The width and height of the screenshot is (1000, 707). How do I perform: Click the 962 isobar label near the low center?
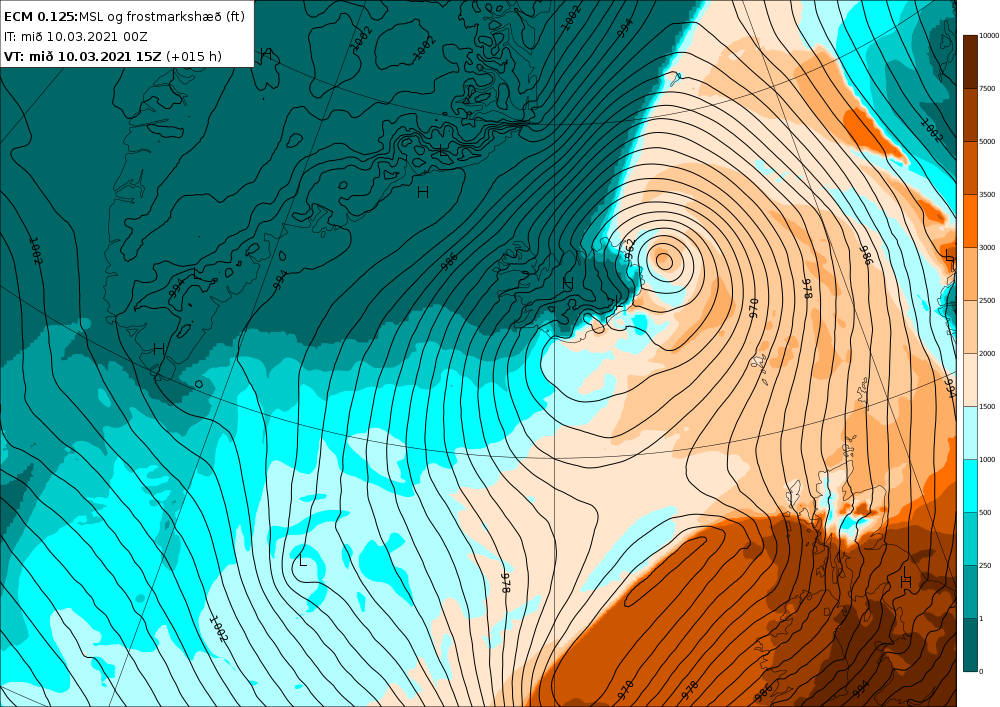(629, 250)
